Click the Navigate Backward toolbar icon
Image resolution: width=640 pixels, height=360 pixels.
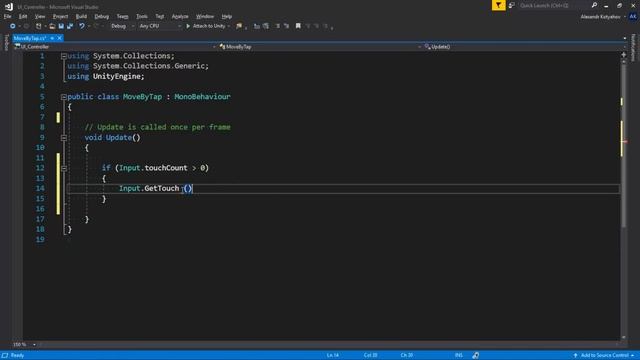tap(13, 26)
